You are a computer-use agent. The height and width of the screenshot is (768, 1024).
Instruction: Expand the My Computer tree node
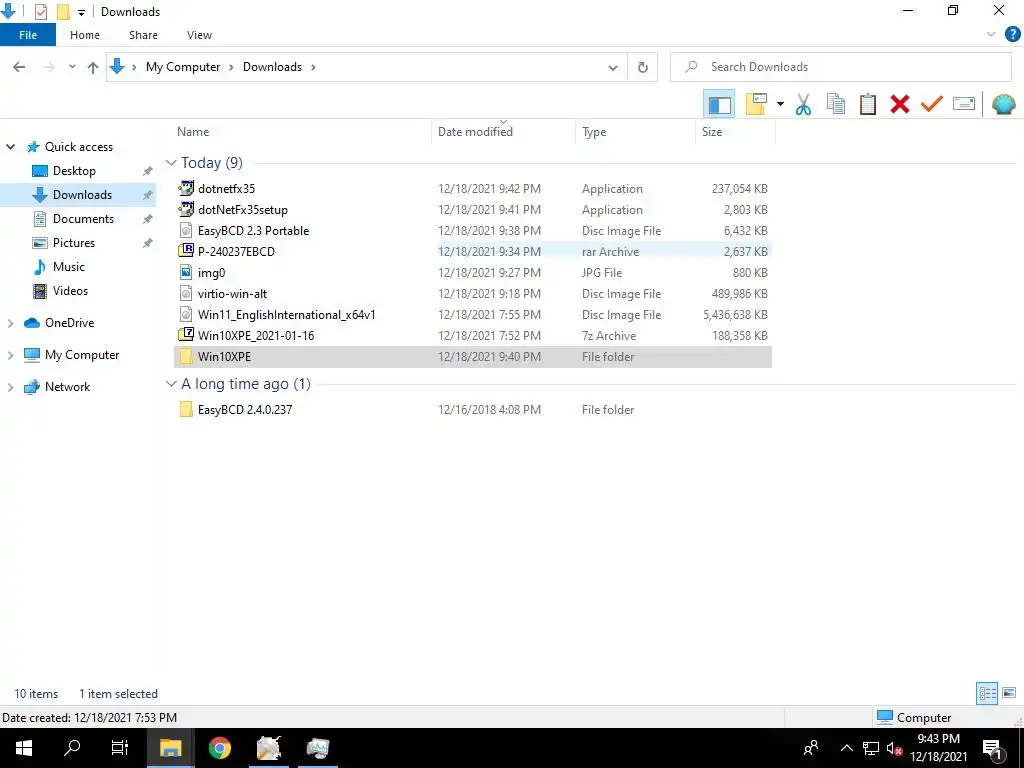click(10, 355)
